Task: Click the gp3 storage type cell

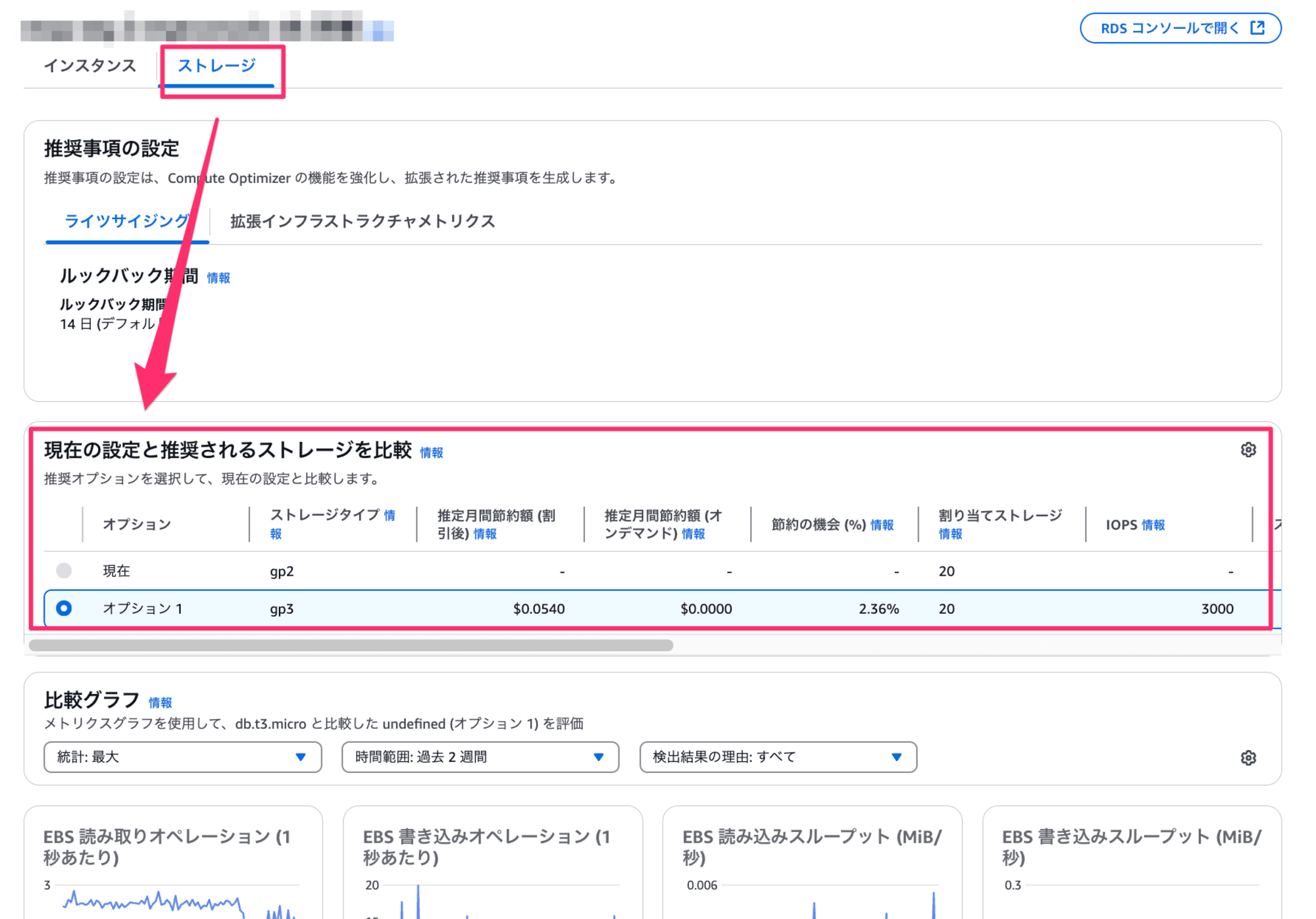Action: [282, 609]
